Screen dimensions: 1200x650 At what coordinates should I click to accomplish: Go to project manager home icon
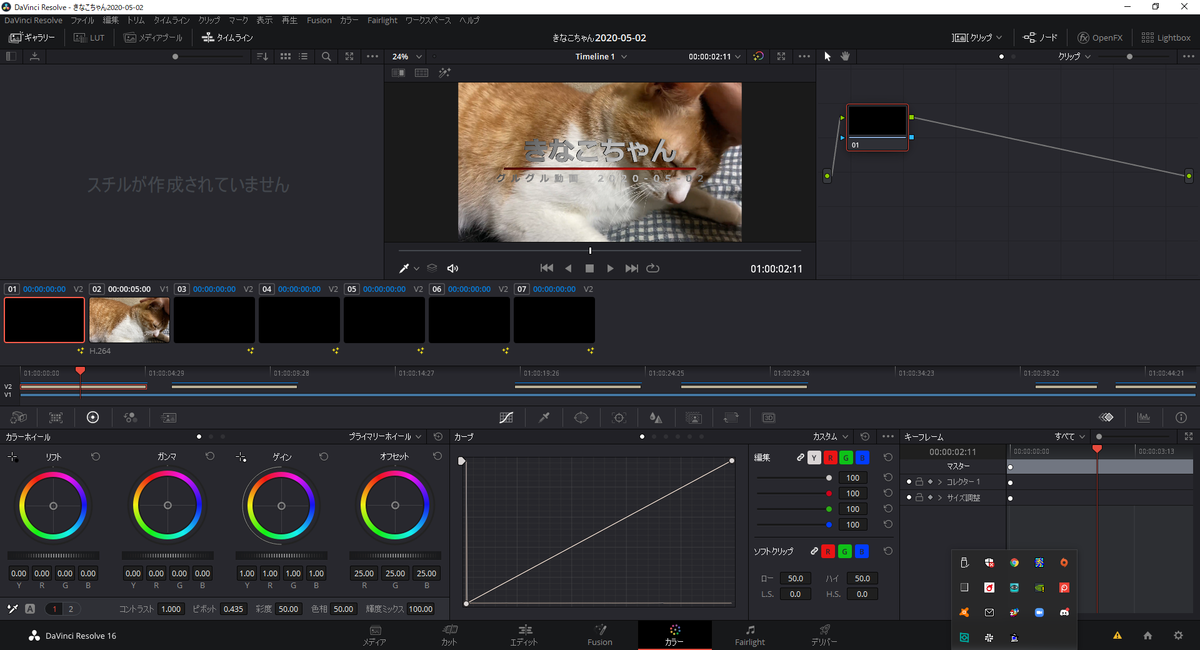pos(1148,635)
